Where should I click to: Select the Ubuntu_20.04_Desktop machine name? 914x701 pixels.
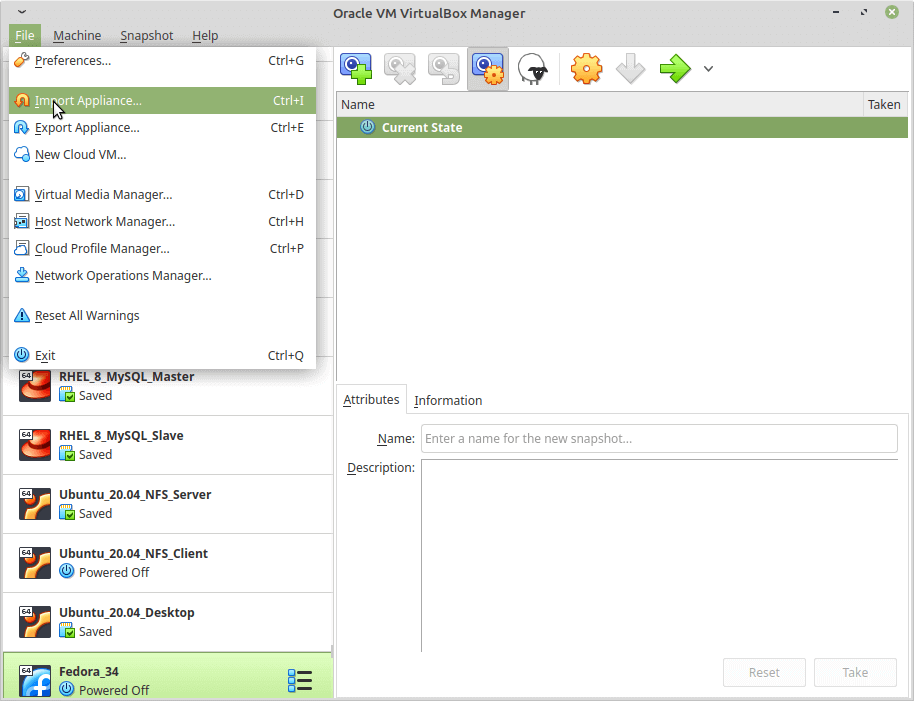click(126, 612)
